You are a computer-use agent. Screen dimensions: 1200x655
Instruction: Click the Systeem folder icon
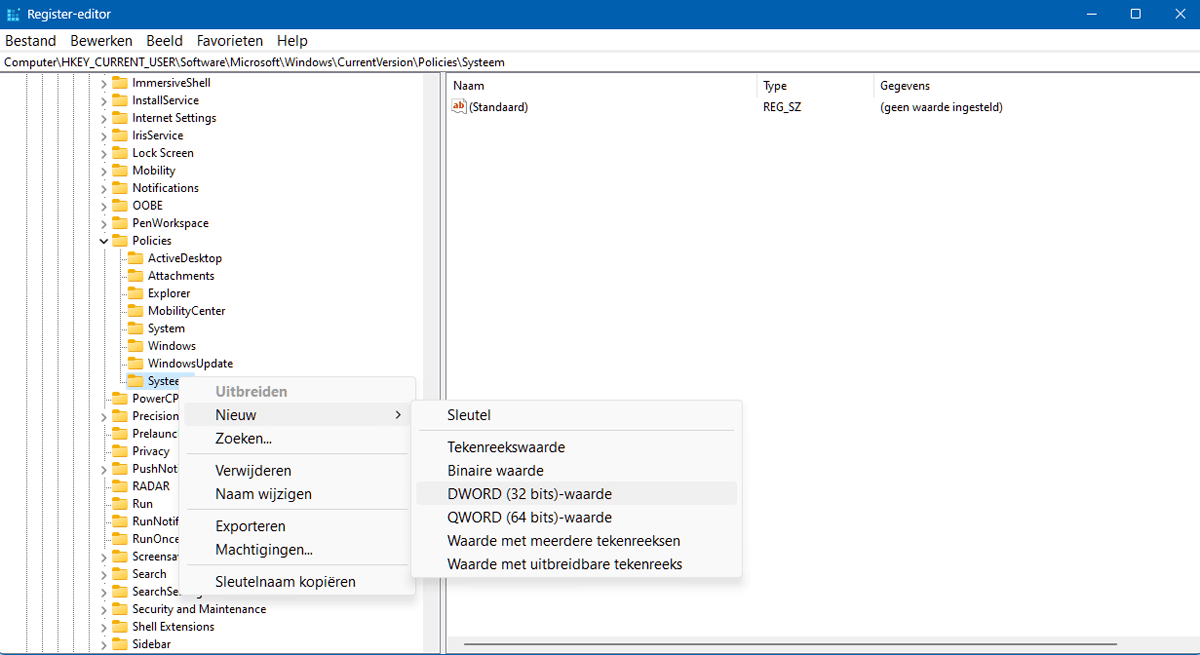tap(136, 381)
